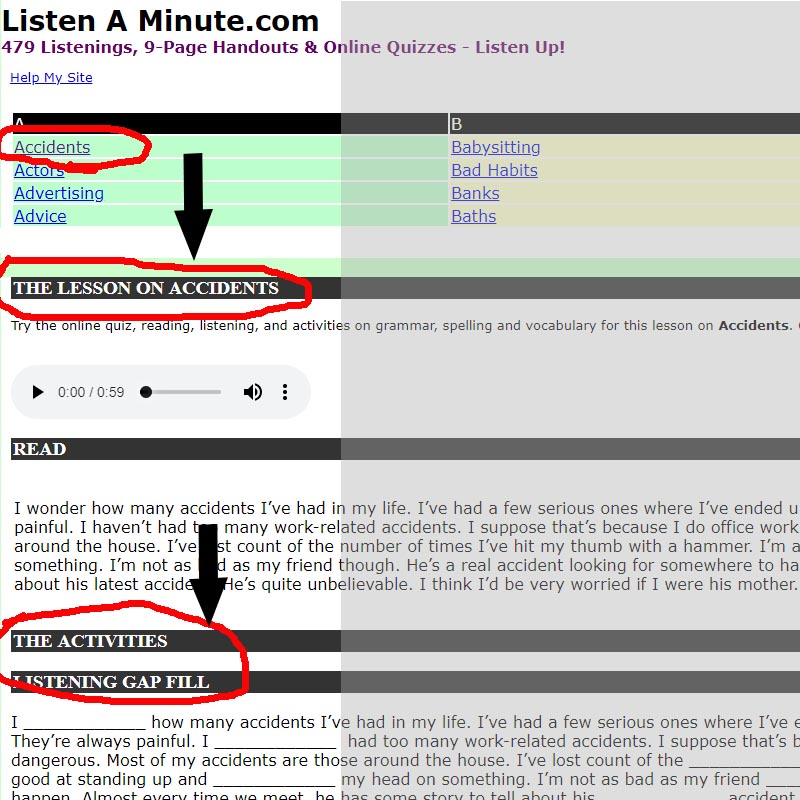Mute the audio player volume
The image size is (800, 800).
(x=253, y=392)
